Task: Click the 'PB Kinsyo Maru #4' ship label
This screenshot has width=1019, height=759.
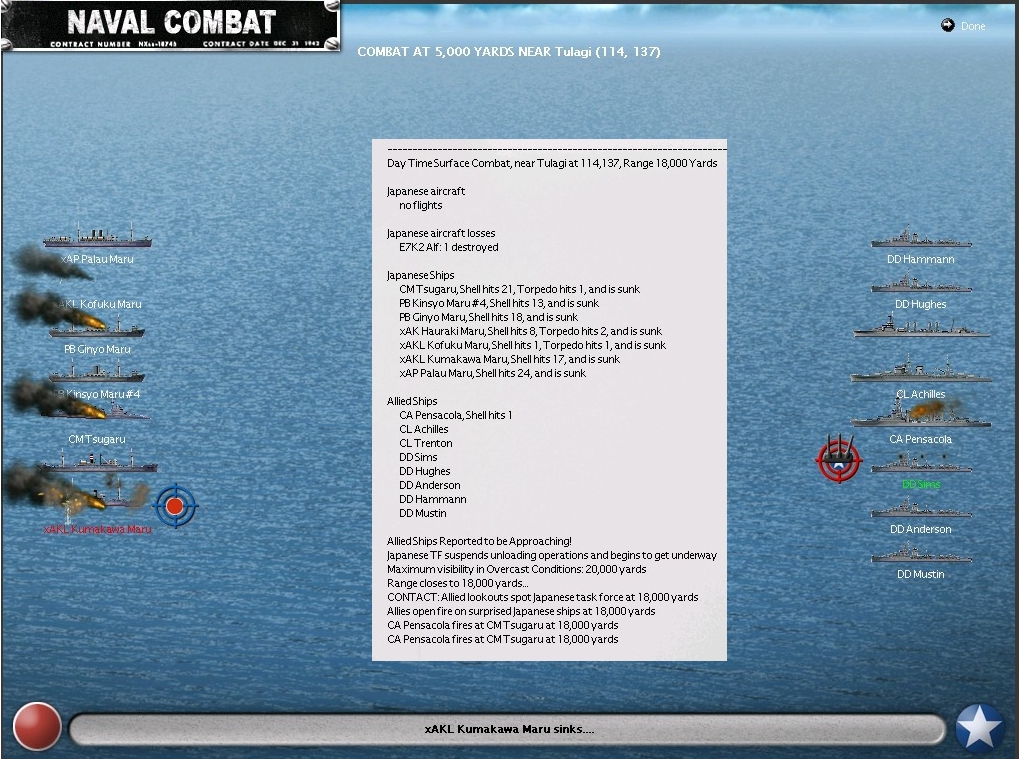Action: [97, 394]
